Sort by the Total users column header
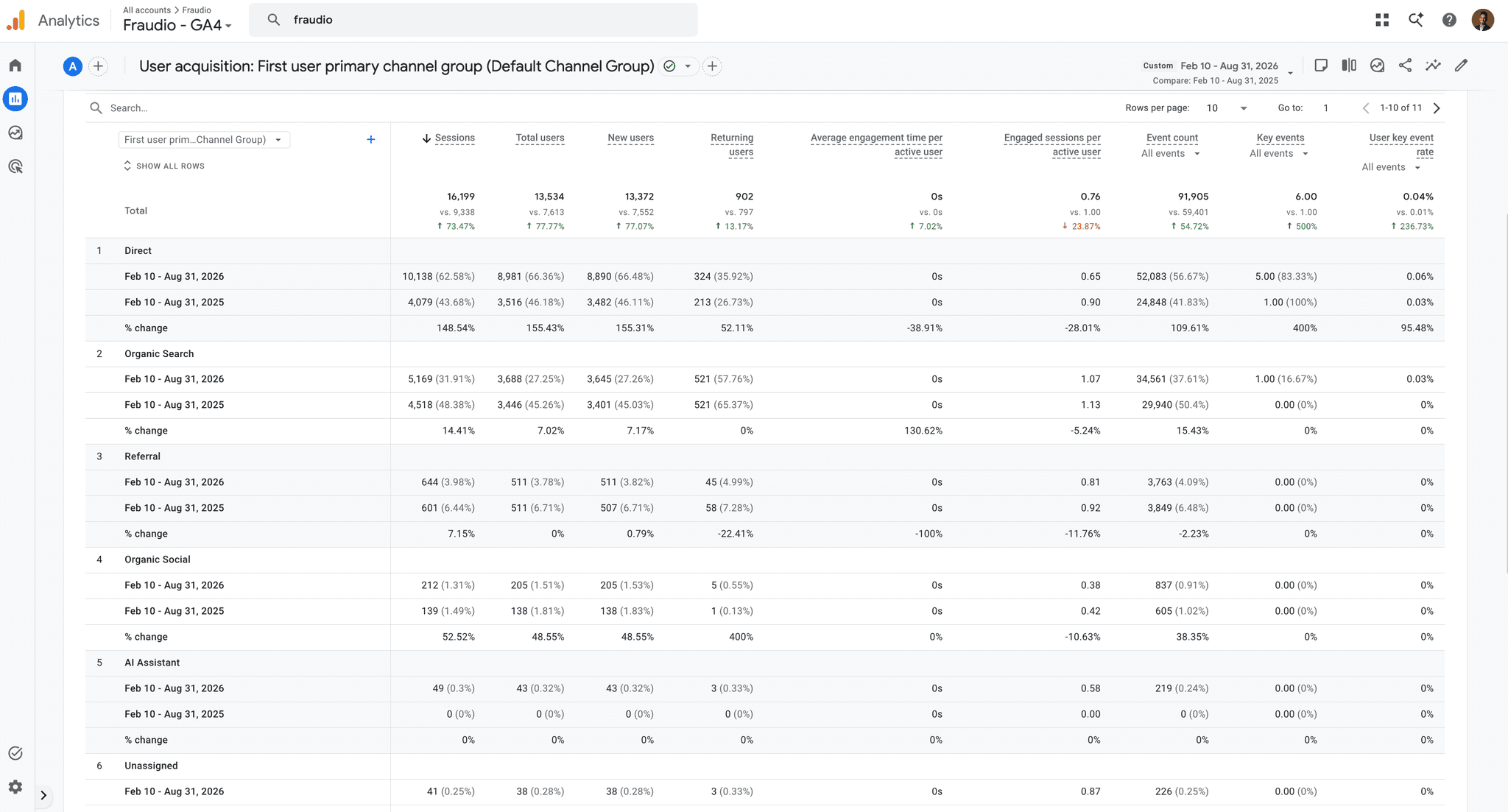The height and width of the screenshot is (812, 1508). click(x=540, y=138)
